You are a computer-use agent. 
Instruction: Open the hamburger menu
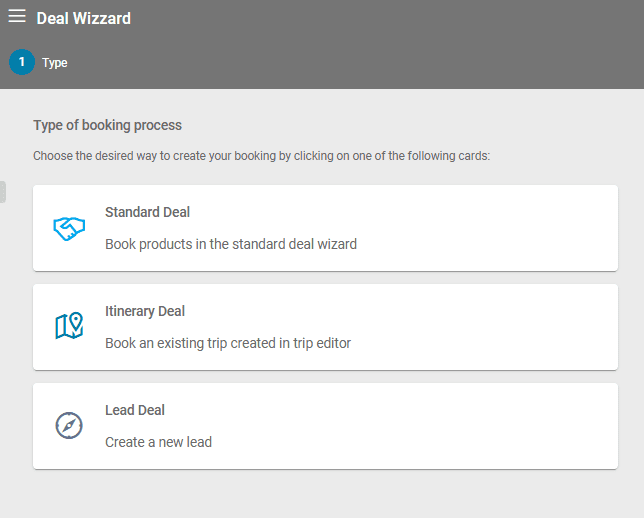click(x=17, y=17)
